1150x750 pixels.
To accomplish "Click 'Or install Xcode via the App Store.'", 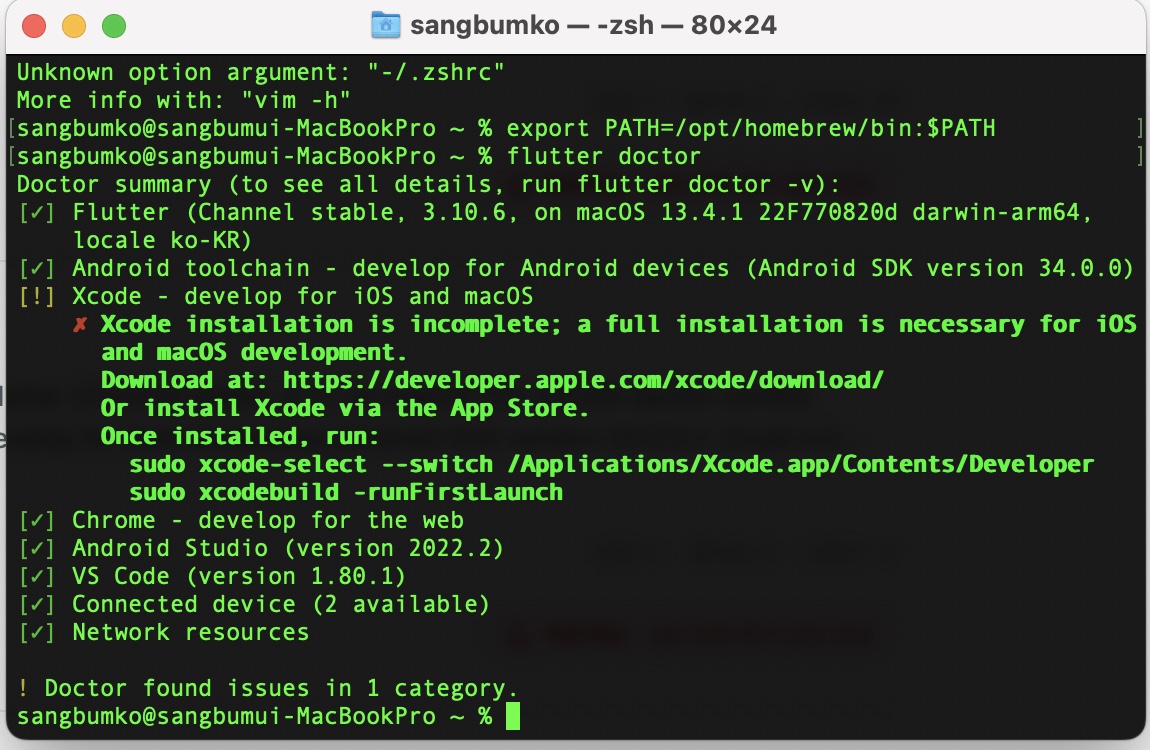I will point(344,408).
